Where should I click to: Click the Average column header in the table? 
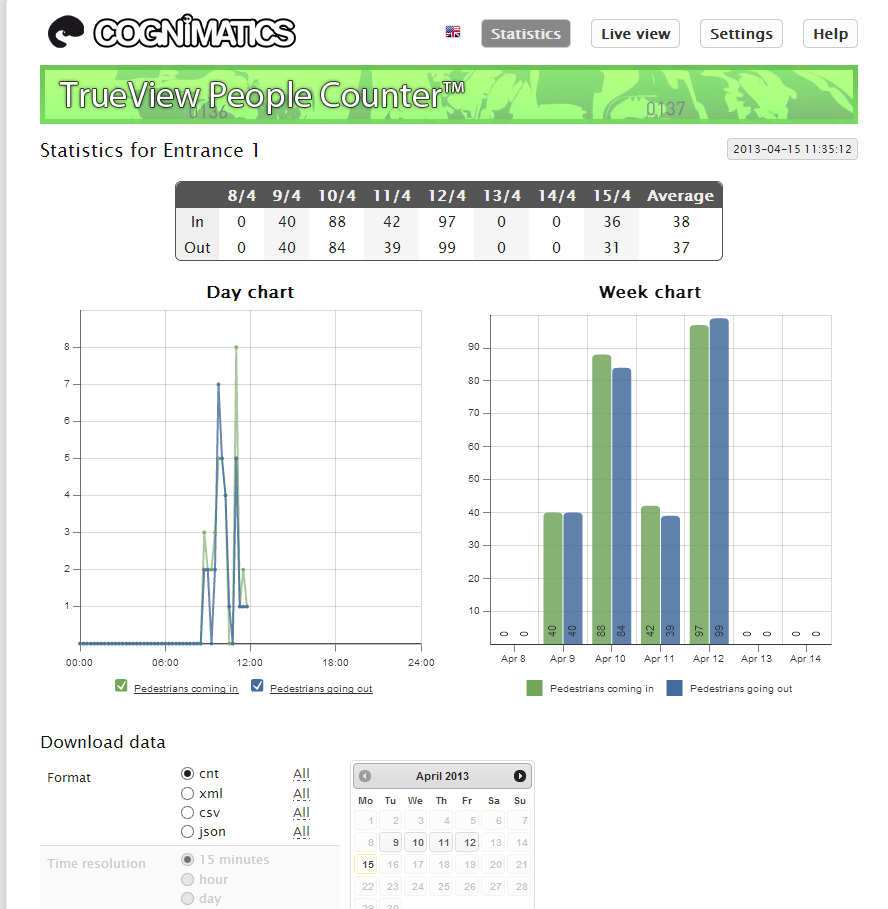[x=680, y=195]
